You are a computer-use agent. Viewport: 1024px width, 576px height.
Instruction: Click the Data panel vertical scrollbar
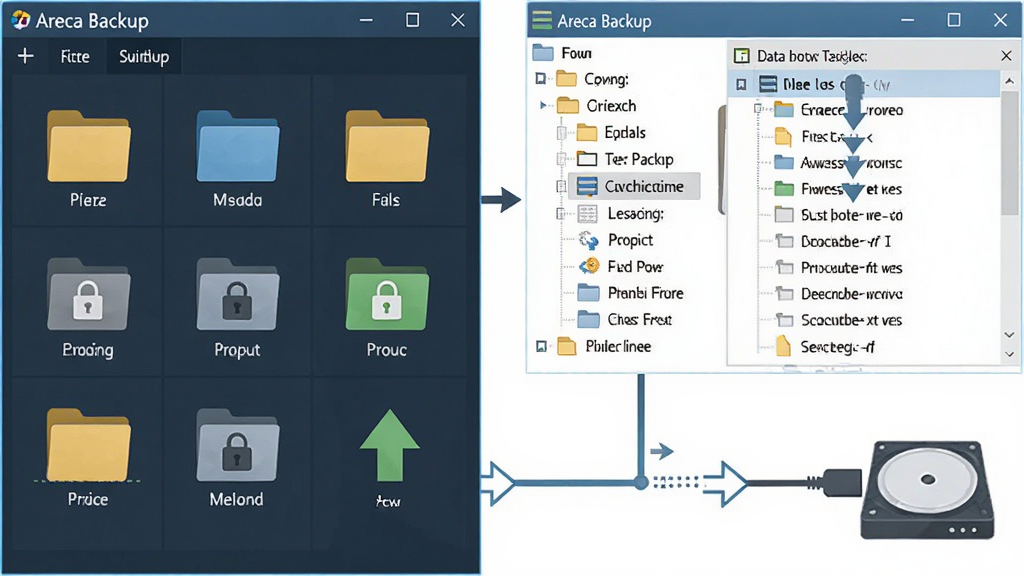[x=1009, y=153]
